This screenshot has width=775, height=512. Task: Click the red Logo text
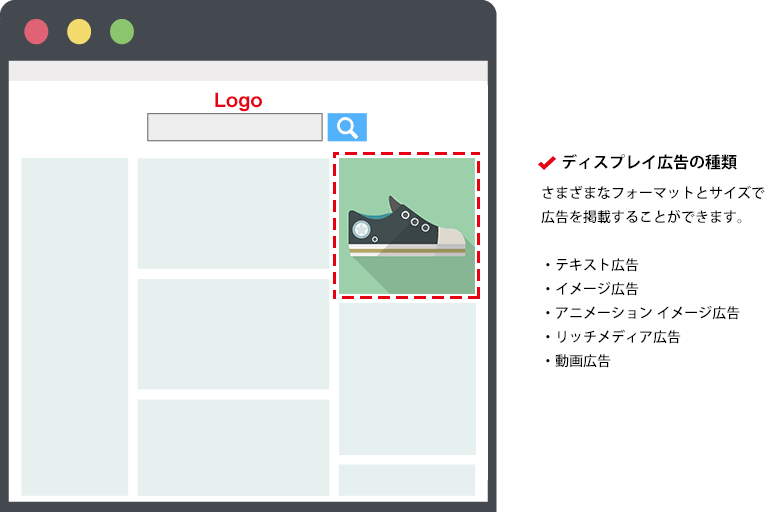238,101
